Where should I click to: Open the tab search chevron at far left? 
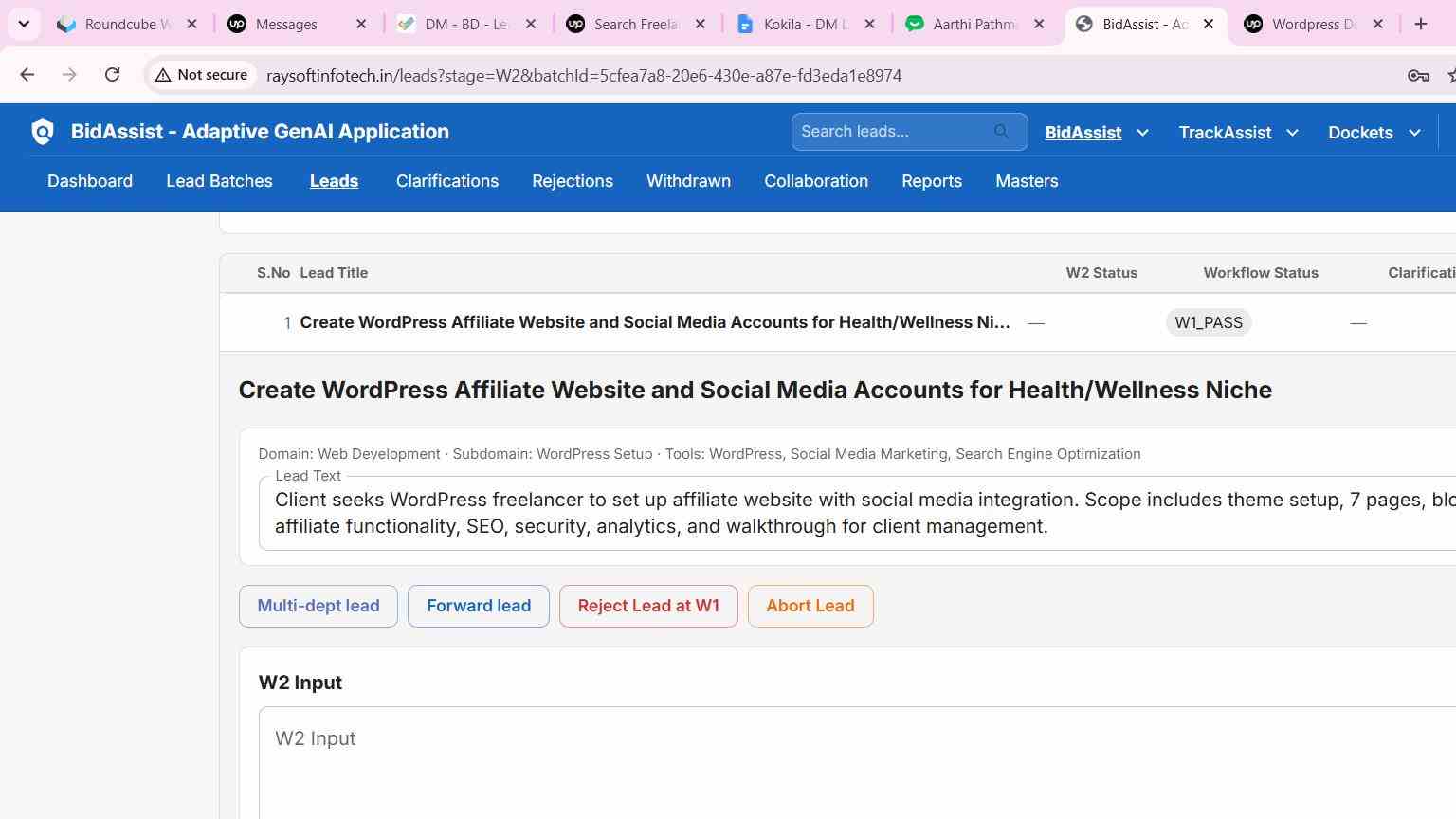24,24
